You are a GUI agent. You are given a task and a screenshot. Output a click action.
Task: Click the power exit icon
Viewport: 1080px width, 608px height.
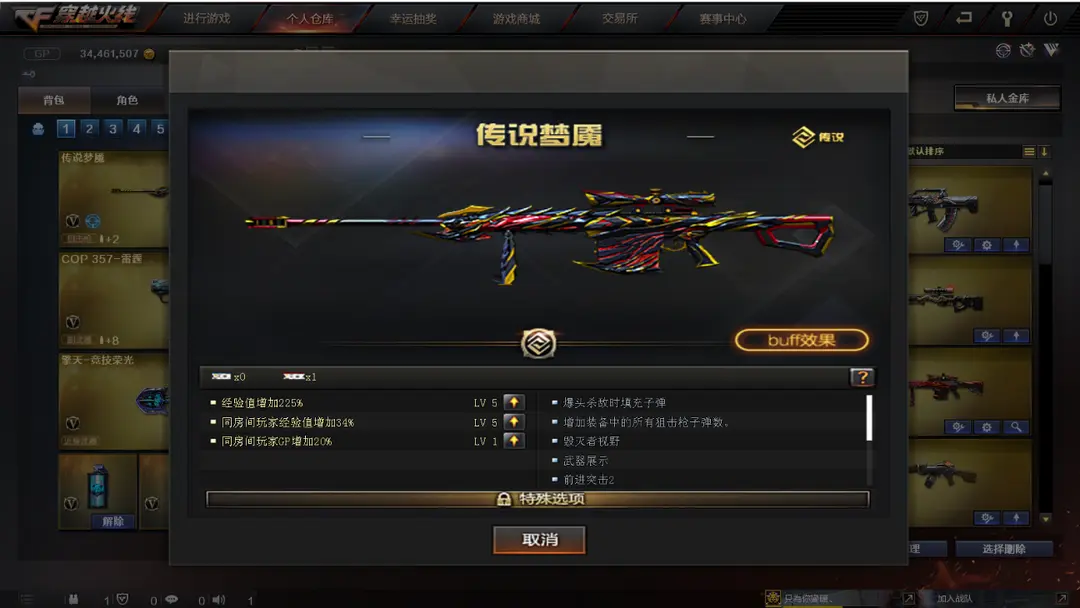pos(1050,19)
